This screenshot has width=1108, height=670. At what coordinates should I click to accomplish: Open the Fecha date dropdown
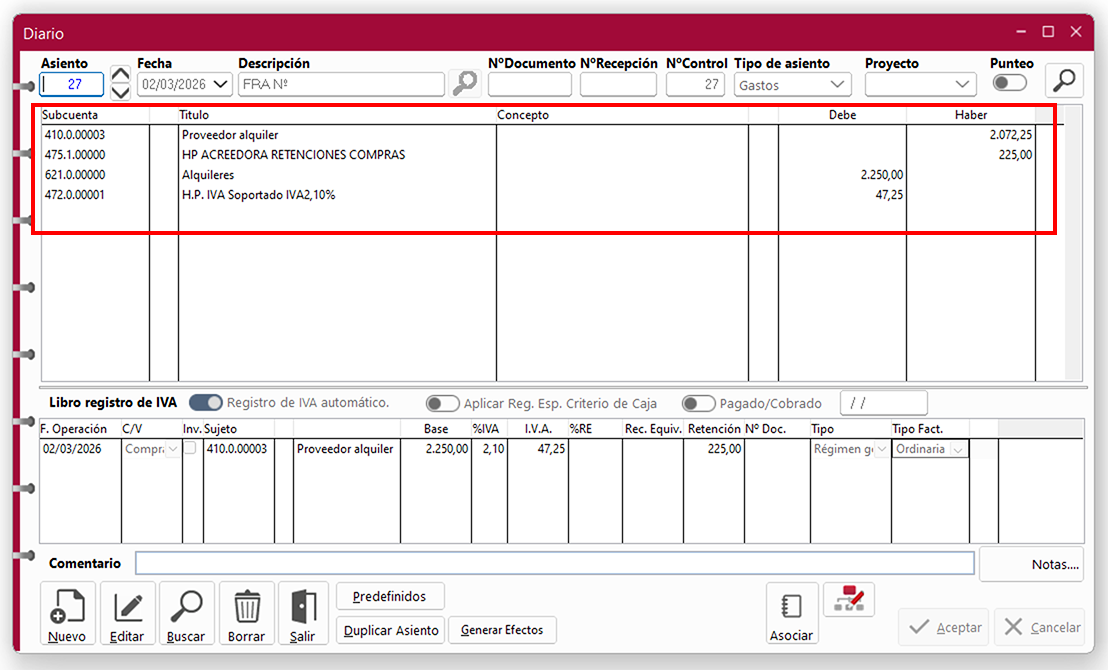click(x=222, y=85)
